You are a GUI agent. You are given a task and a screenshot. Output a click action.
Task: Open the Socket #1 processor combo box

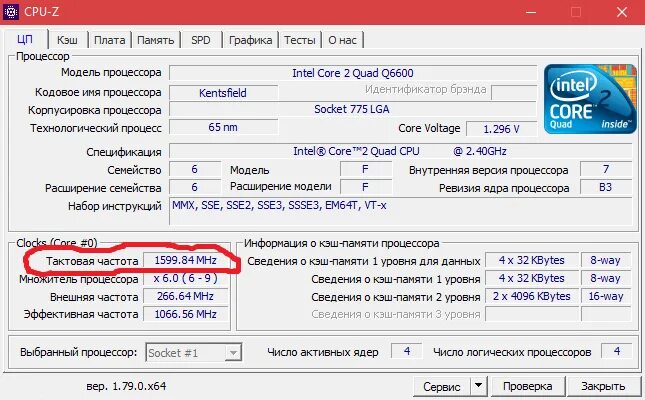point(193,353)
